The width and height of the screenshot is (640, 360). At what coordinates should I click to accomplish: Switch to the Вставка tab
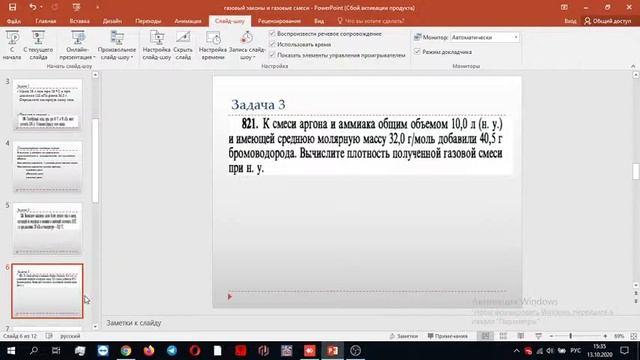coord(80,21)
